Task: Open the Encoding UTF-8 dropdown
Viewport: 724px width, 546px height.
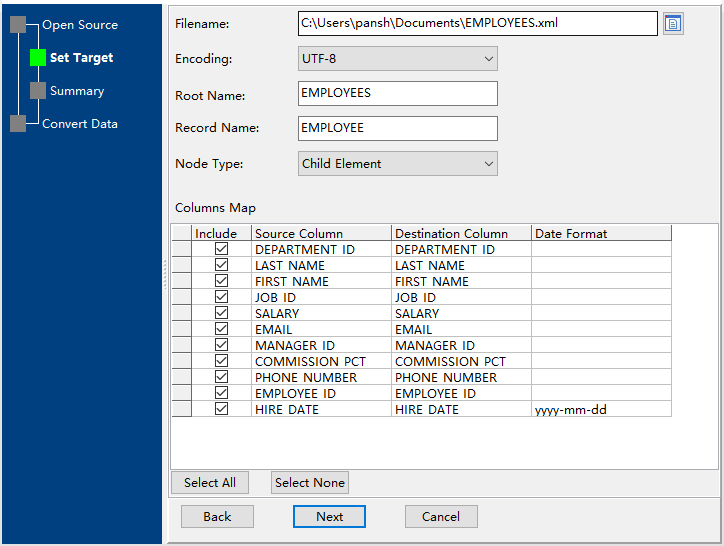Action: click(397, 59)
